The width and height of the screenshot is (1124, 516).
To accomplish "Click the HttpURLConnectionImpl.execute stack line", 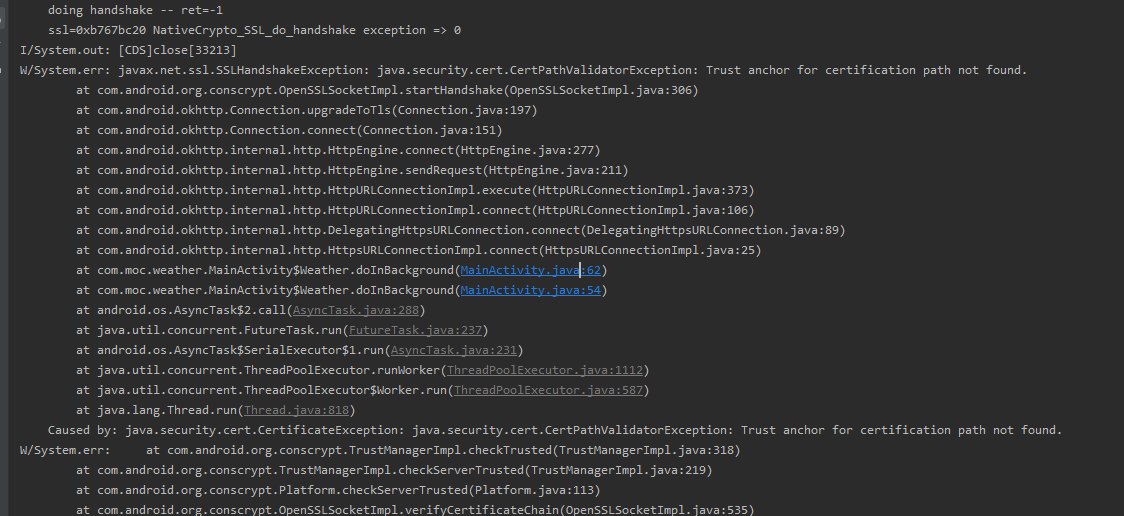I will pos(415,191).
